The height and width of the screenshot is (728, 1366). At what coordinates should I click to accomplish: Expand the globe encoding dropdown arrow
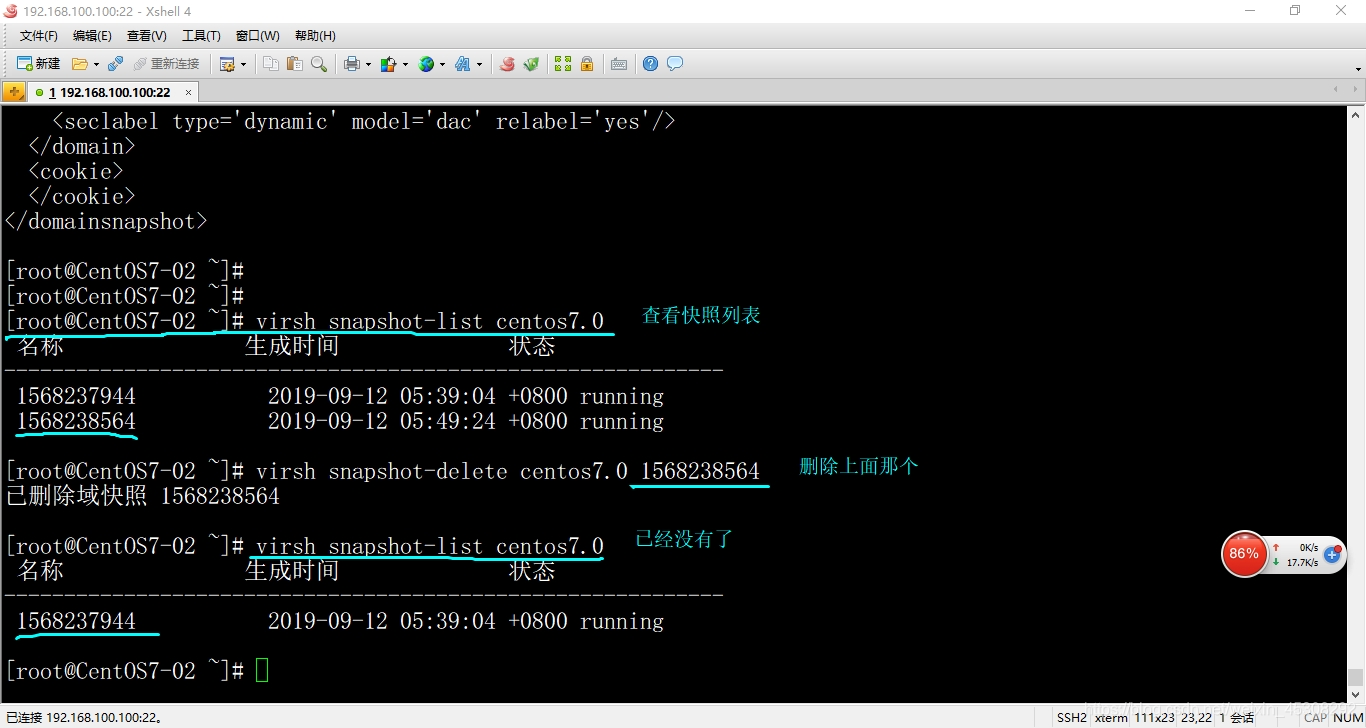coord(442,64)
